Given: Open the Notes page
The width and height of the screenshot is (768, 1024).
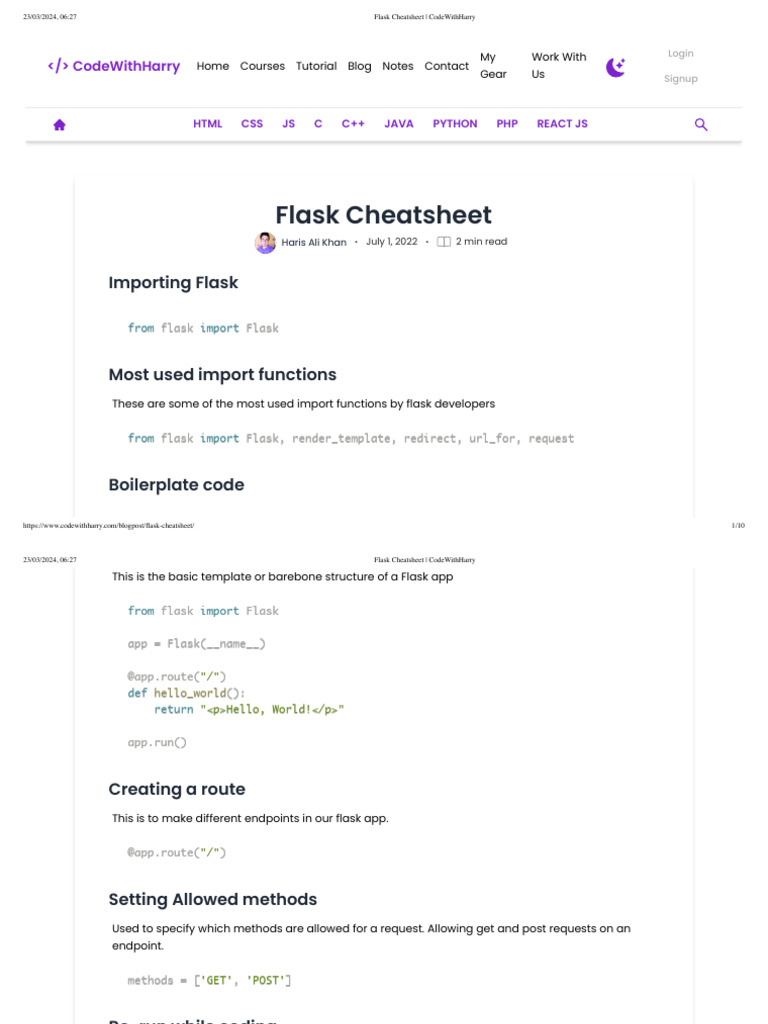Looking at the screenshot, I should click(x=397, y=66).
